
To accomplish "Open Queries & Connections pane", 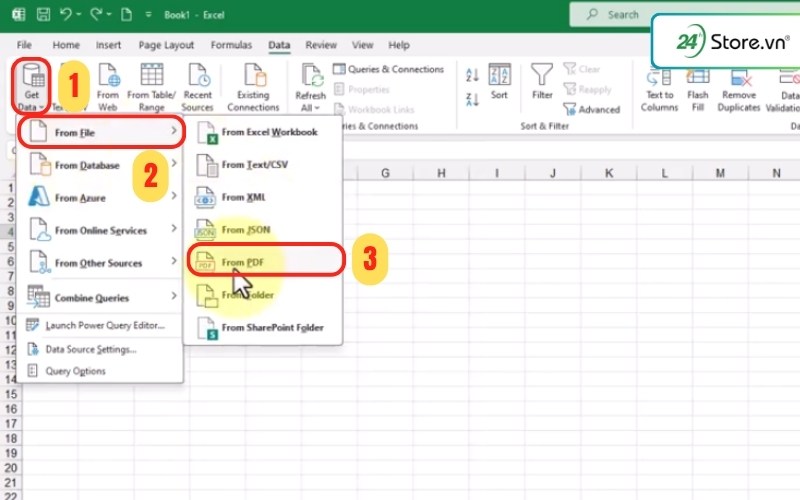I will [389, 69].
